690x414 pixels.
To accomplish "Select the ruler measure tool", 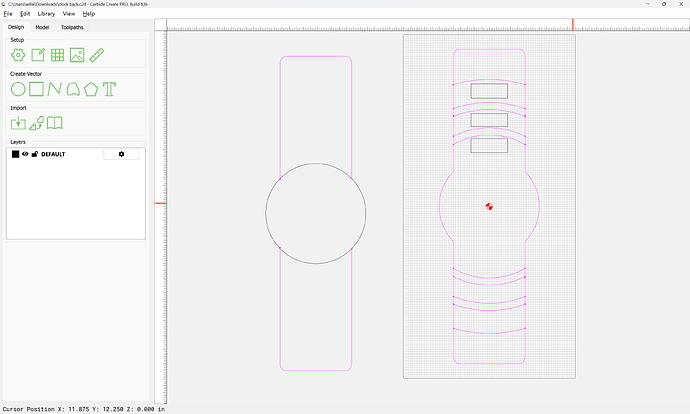I will click(97, 55).
